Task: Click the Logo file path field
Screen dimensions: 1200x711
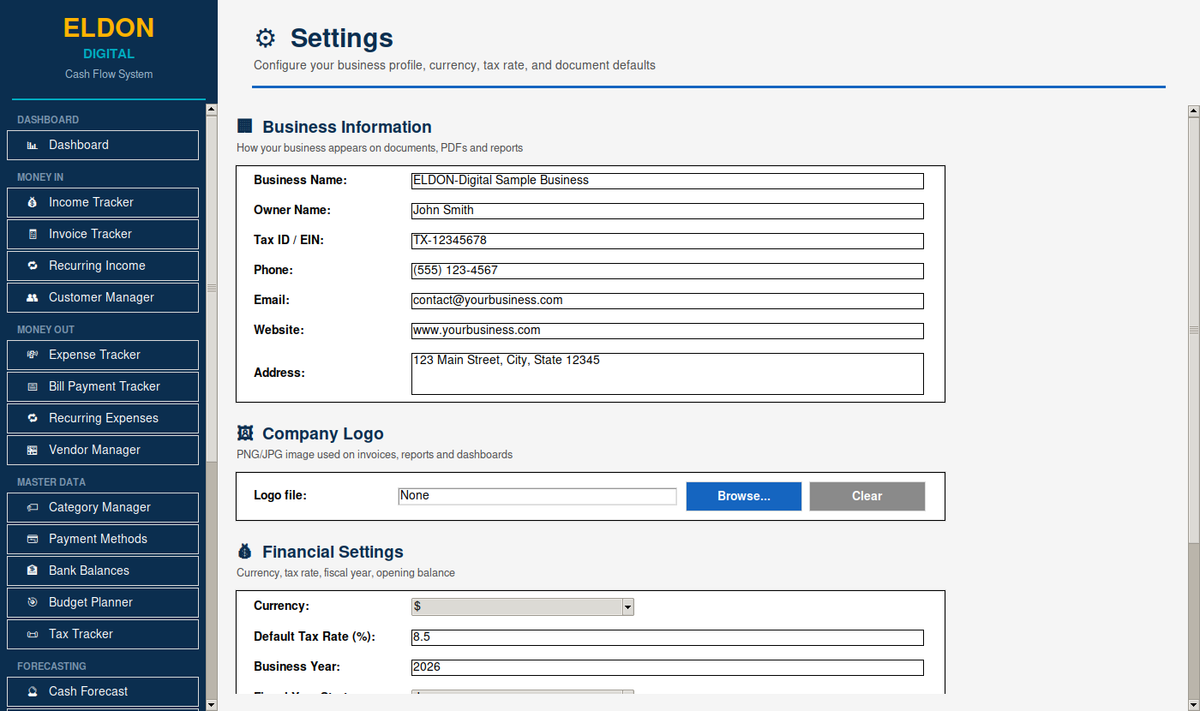Action: coord(537,496)
